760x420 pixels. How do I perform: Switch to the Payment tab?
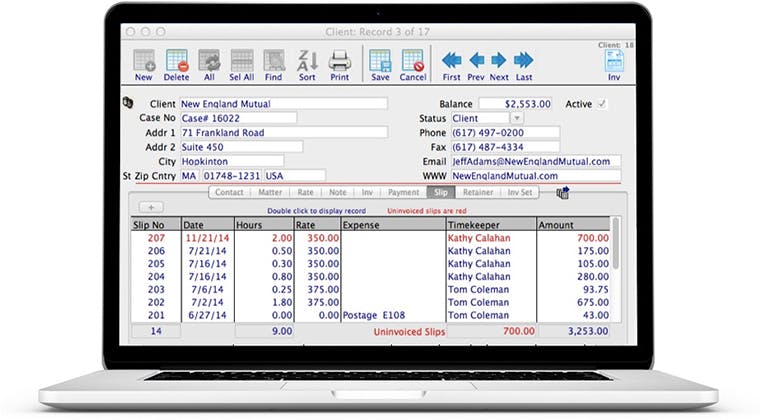(x=403, y=192)
